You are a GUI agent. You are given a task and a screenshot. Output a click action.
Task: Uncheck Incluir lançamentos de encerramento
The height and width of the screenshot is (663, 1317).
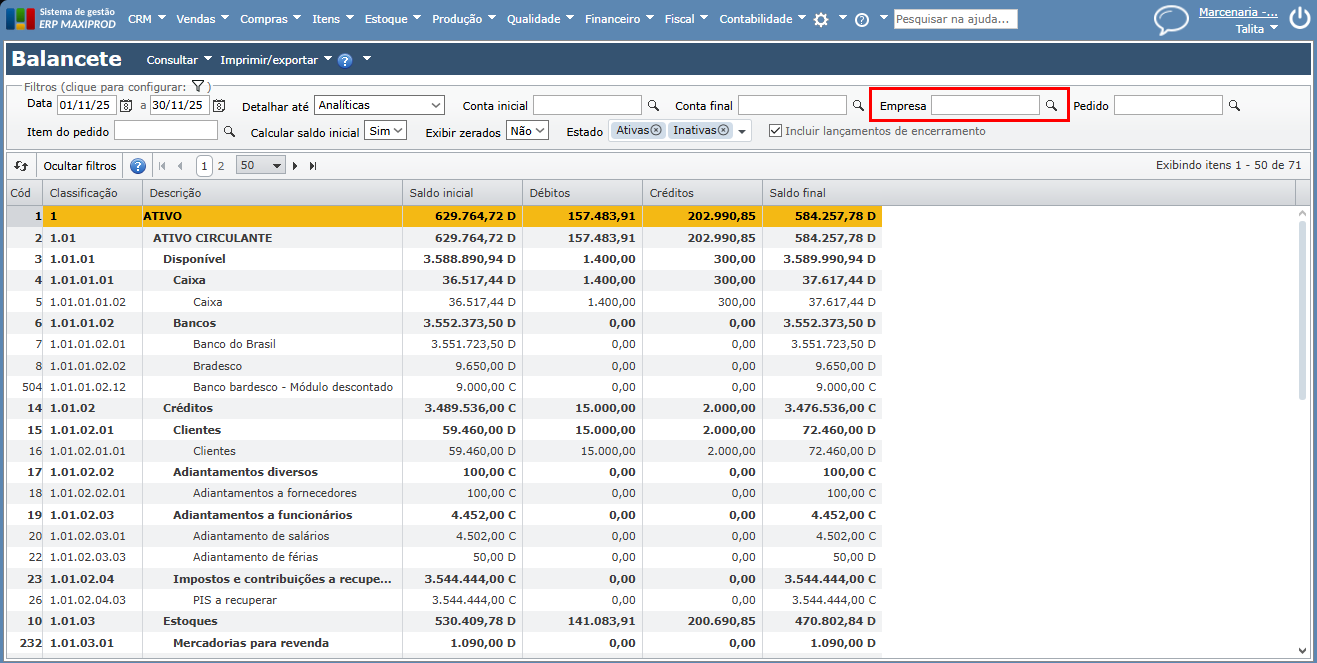tap(775, 131)
